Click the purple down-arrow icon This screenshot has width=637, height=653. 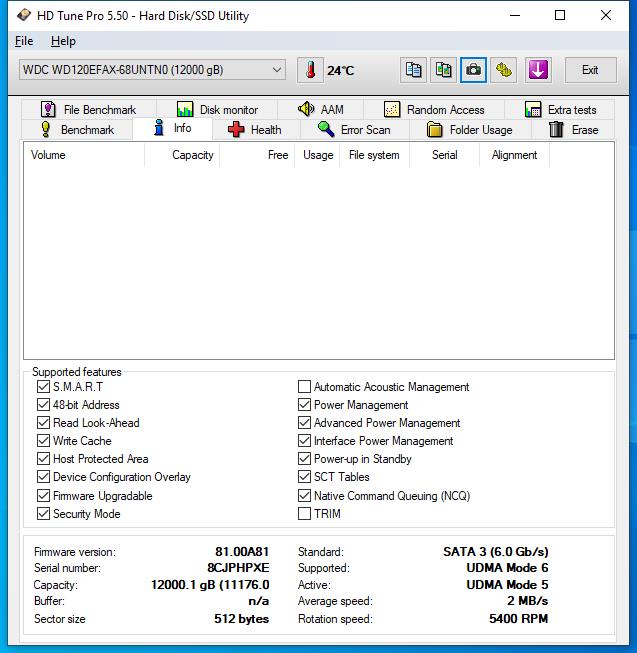click(x=538, y=70)
